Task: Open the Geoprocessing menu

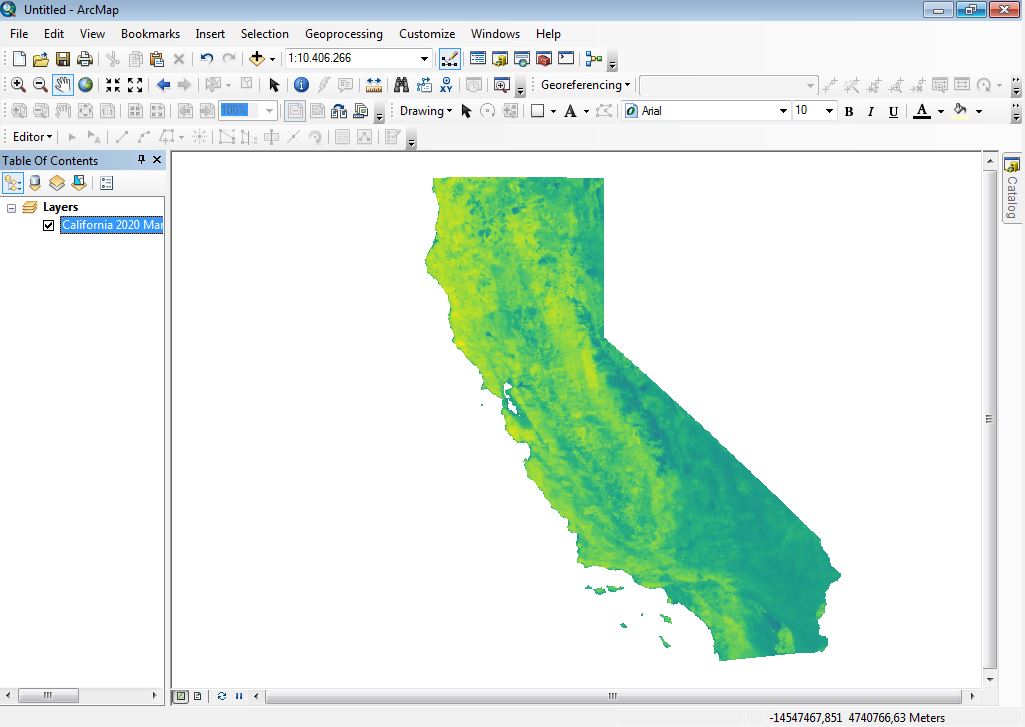Action: point(344,33)
